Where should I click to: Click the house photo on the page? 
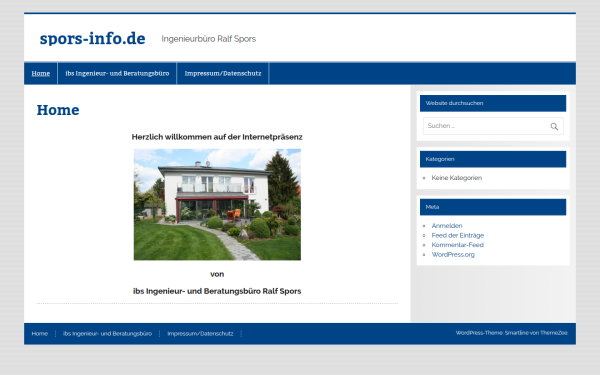click(x=217, y=204)
